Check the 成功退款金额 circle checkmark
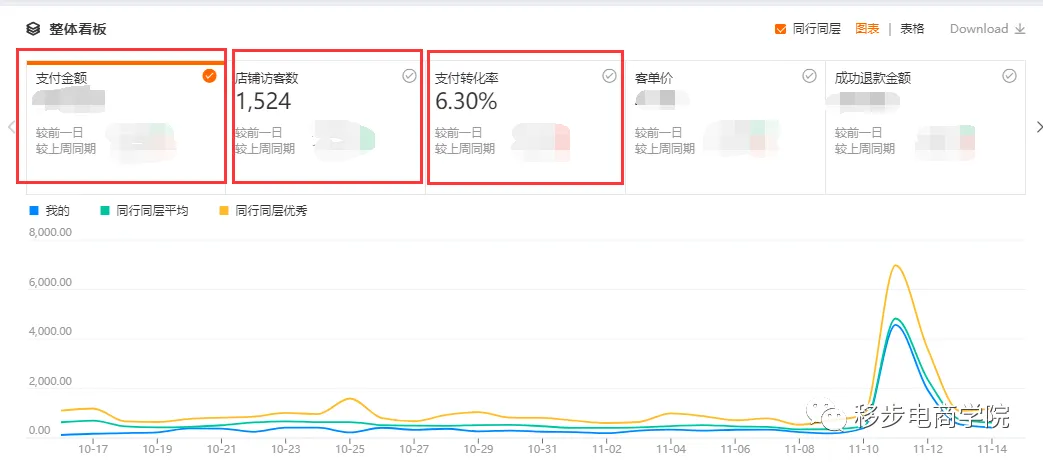 [x=1010, y=76]
